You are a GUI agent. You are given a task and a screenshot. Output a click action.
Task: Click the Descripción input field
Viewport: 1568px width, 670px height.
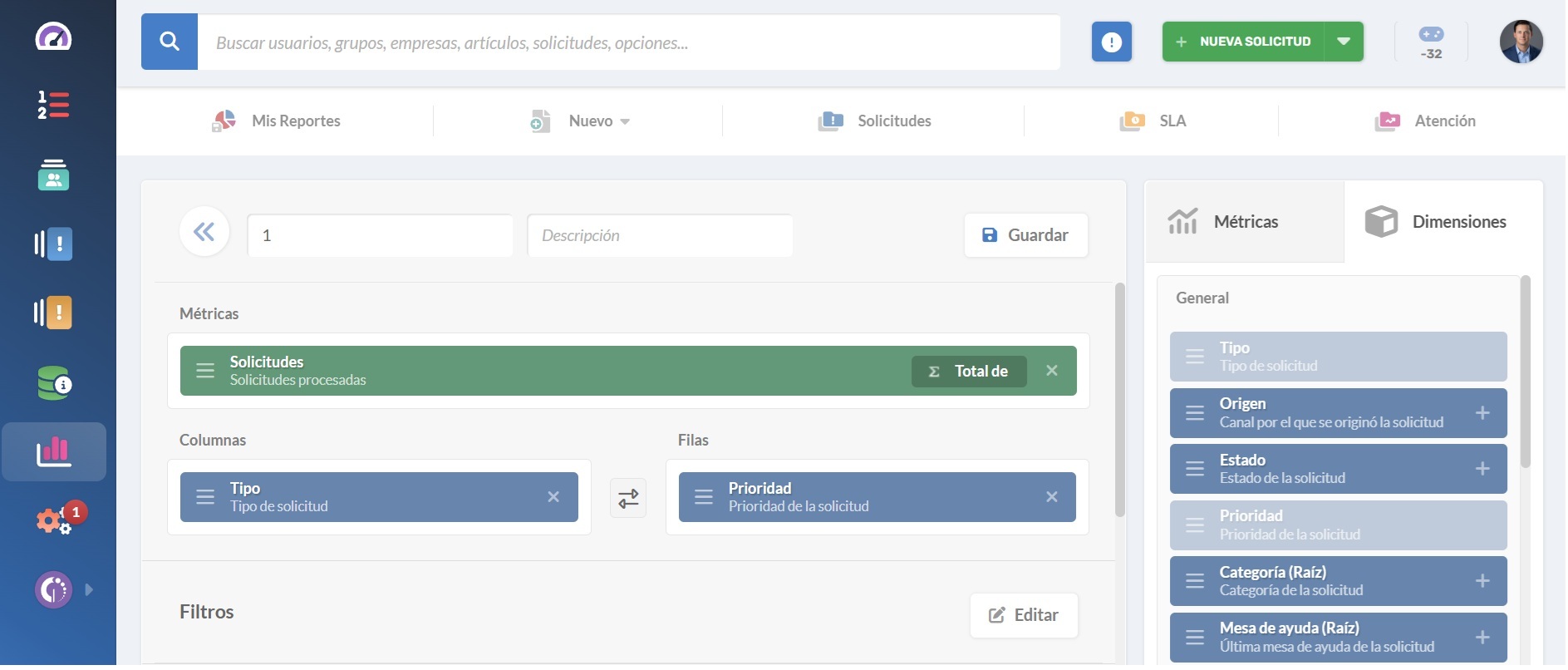pyautogui.click(x=660, y=235)
